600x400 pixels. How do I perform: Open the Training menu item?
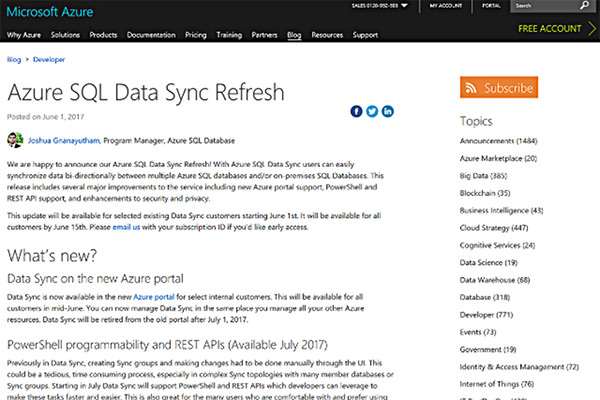229,35
